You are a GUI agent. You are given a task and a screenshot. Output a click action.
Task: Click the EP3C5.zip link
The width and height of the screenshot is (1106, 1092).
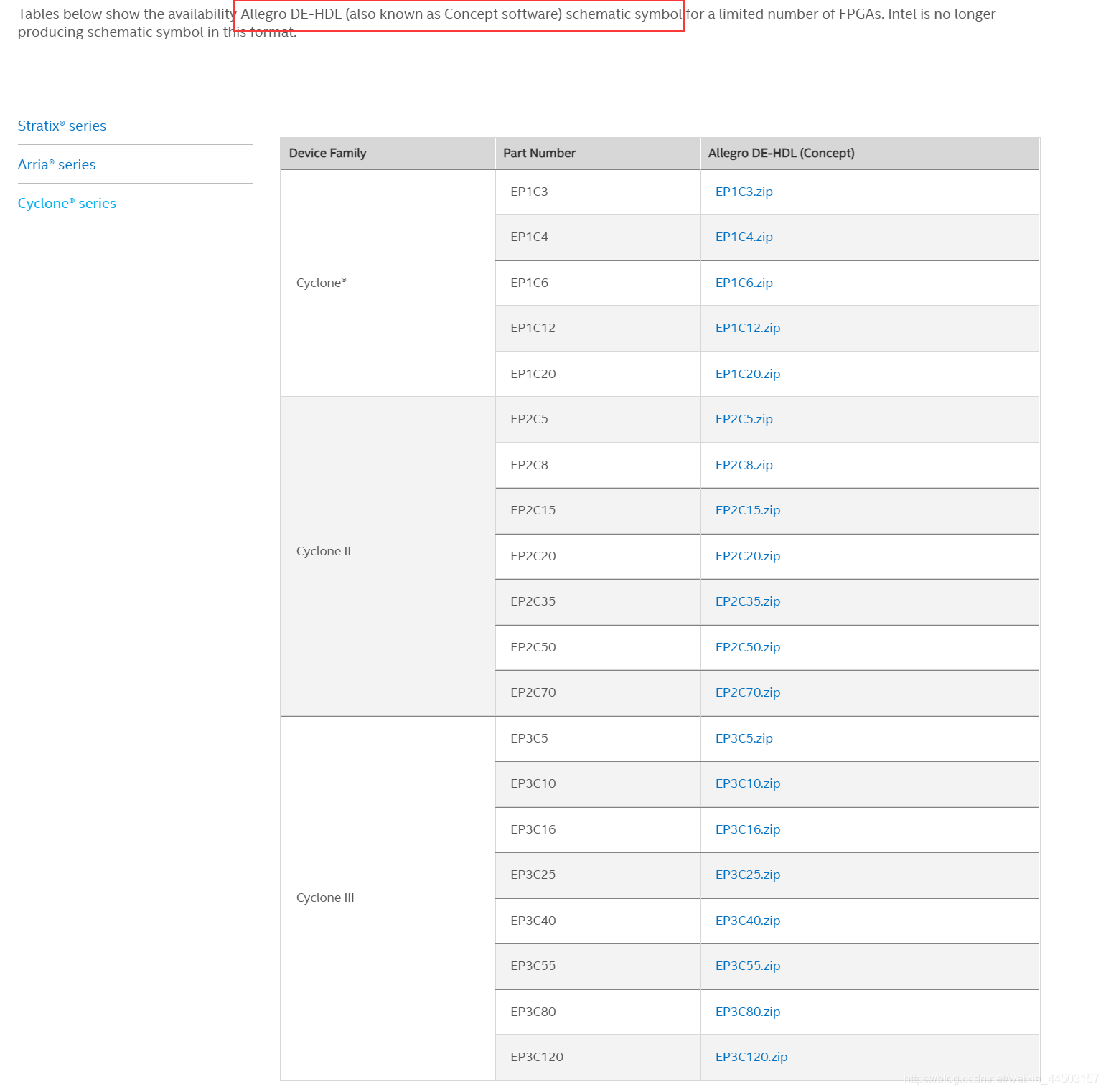(x=744, y=738)
